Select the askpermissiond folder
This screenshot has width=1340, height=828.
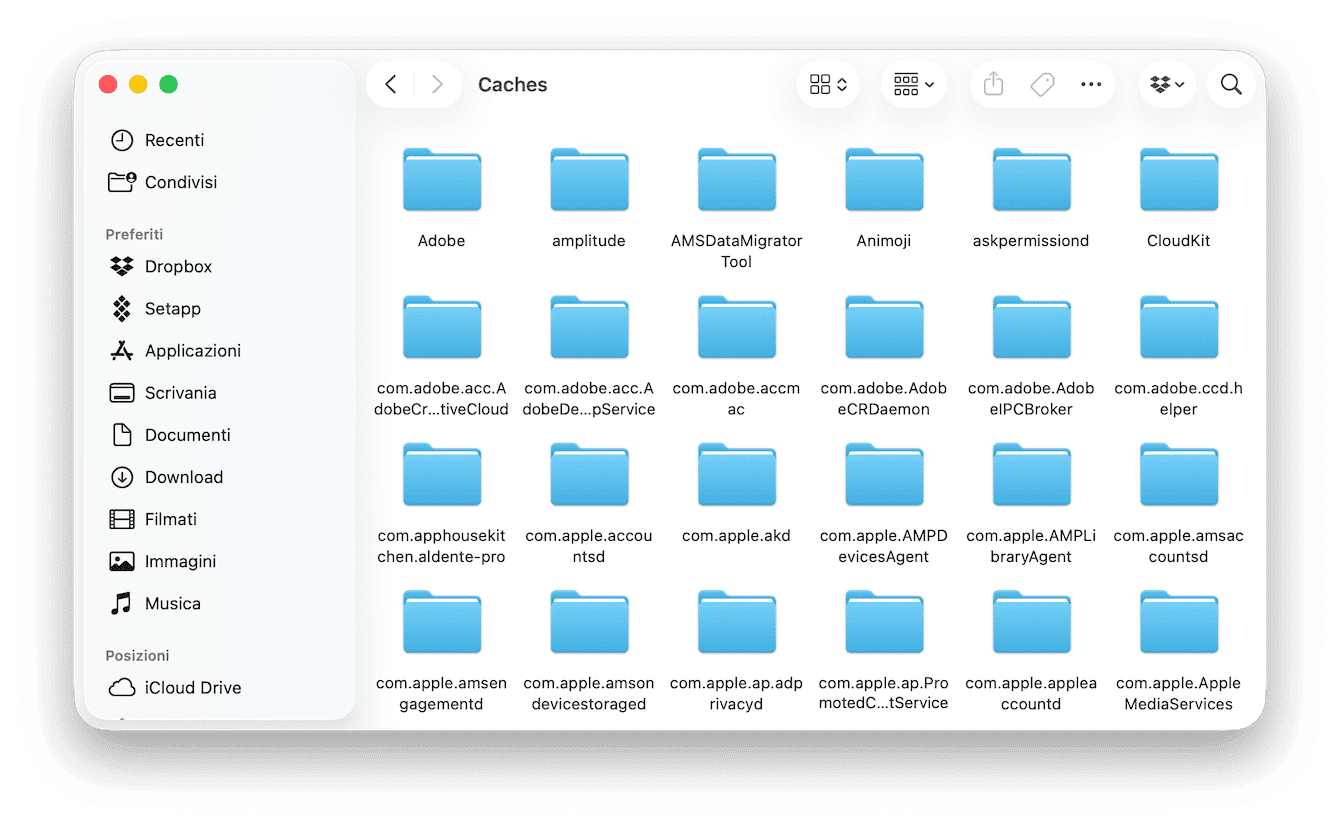pos(1031,180)
